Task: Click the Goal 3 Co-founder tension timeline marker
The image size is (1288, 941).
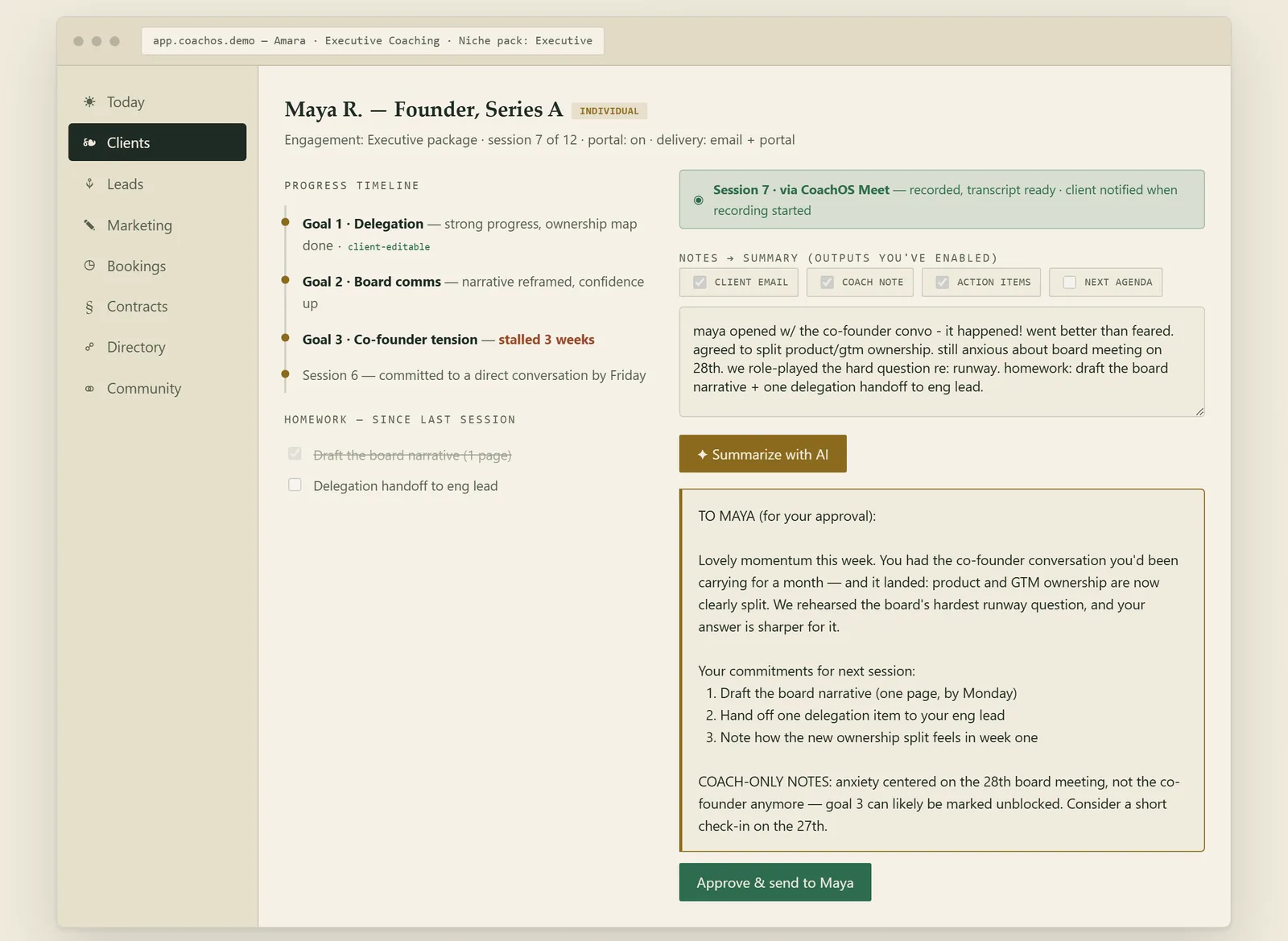Action: pos(285,337)
